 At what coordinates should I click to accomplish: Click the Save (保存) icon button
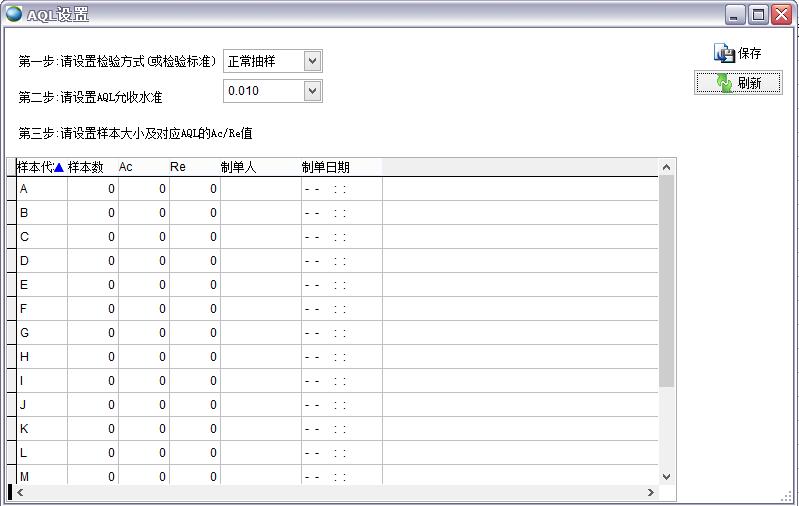point(738,54)
